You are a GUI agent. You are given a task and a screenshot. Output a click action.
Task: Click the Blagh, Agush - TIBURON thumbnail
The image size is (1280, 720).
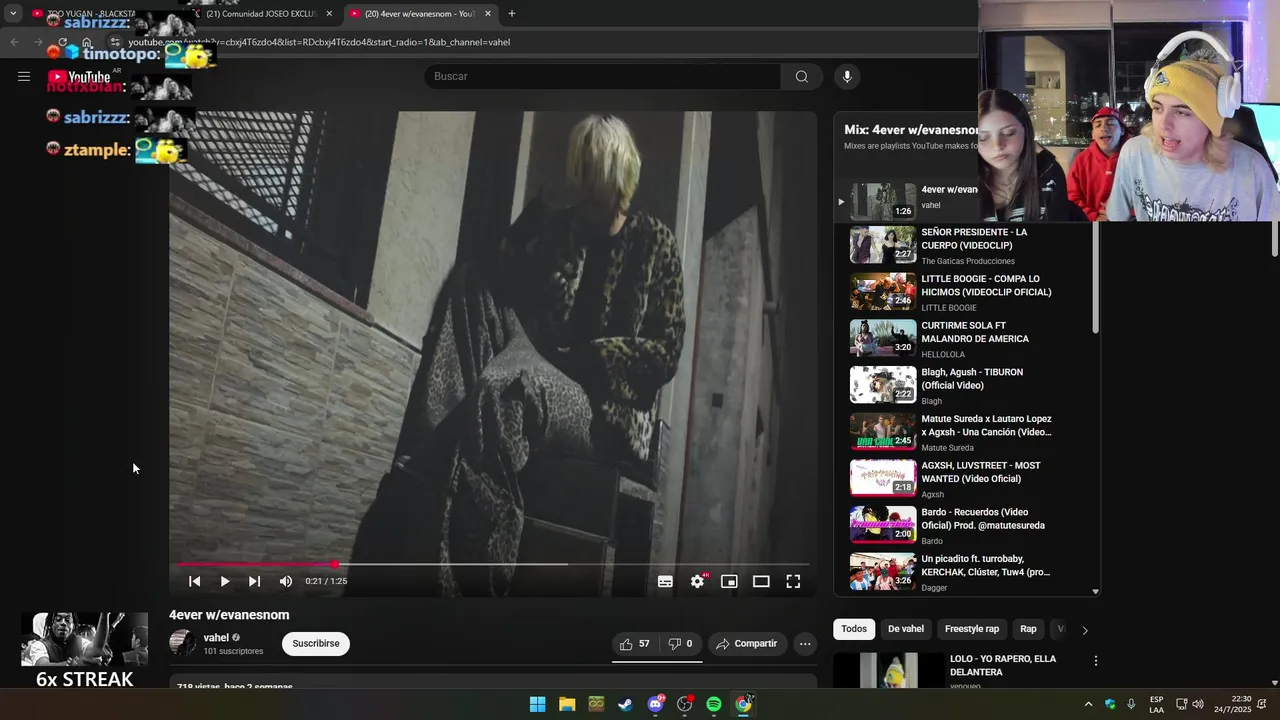[x=883, y=385]
